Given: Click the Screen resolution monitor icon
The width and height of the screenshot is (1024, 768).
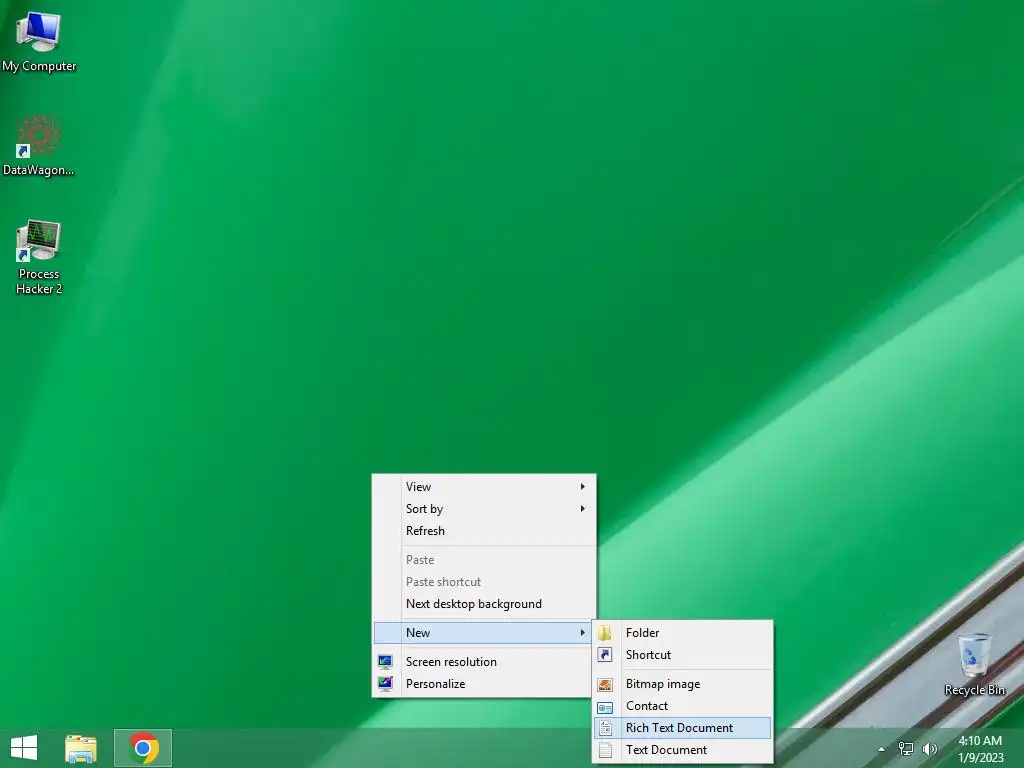Looking at the screenshot, I should pos(385,662).
